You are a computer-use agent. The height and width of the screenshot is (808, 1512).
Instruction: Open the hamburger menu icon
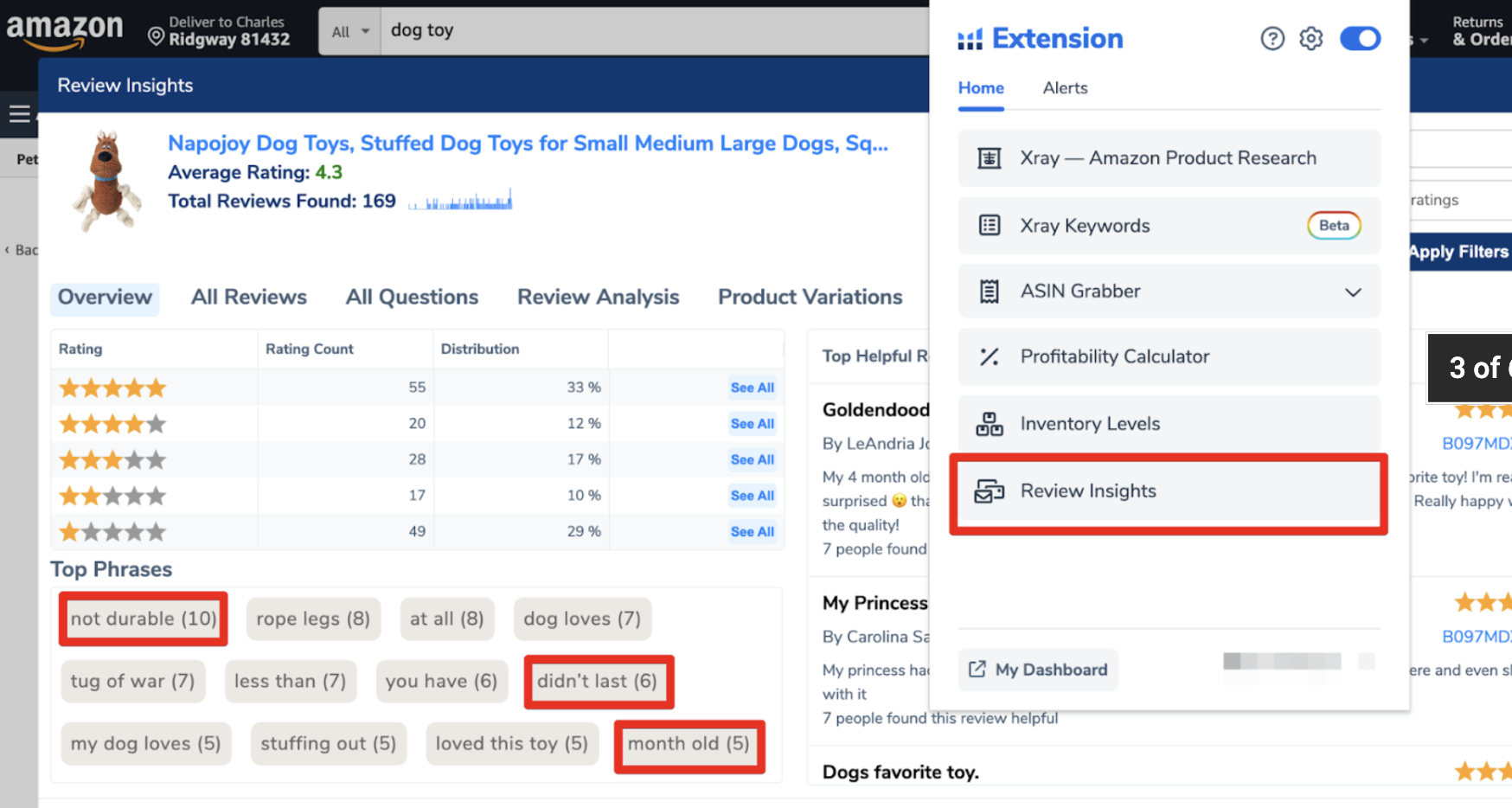click(19, 114)
